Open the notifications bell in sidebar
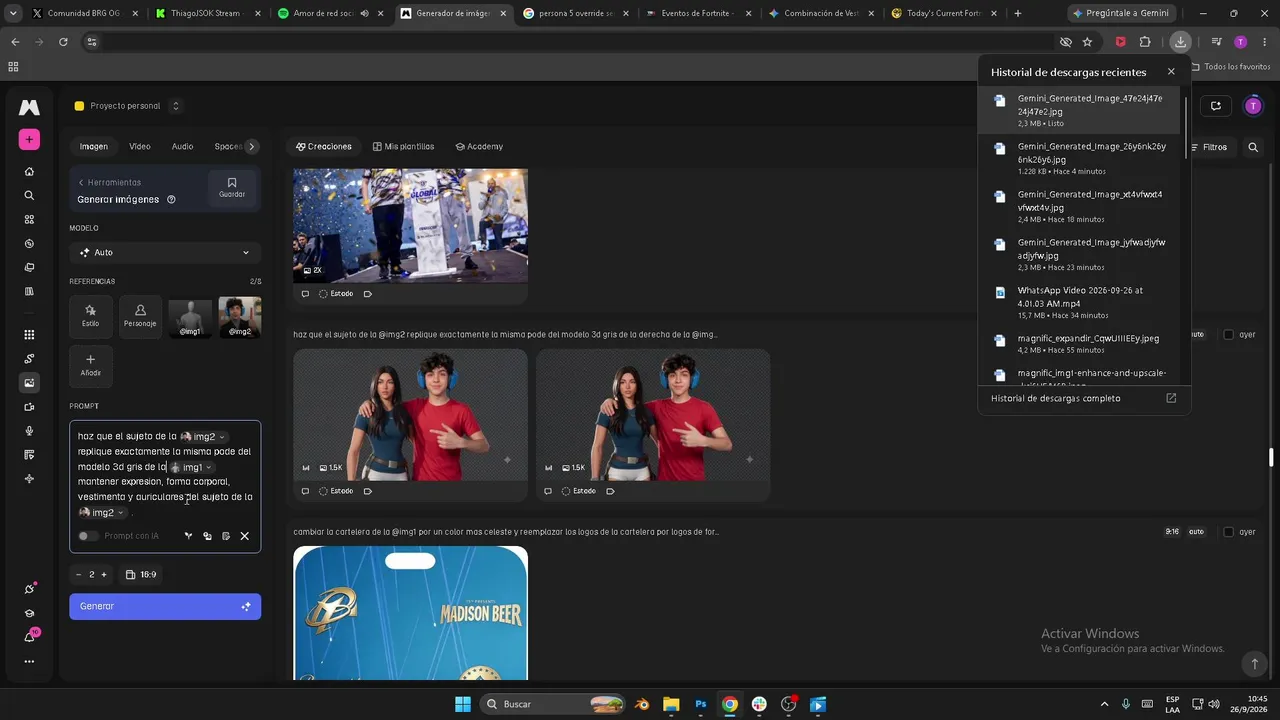 29,637
